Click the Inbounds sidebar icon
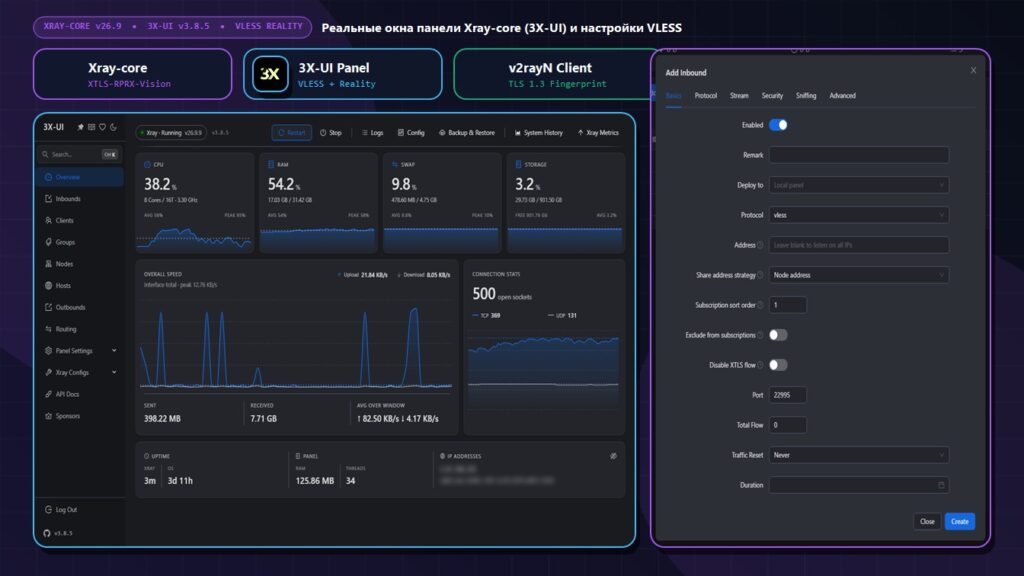This screenshot has height=576, width=1024. (x=48, y=199)
